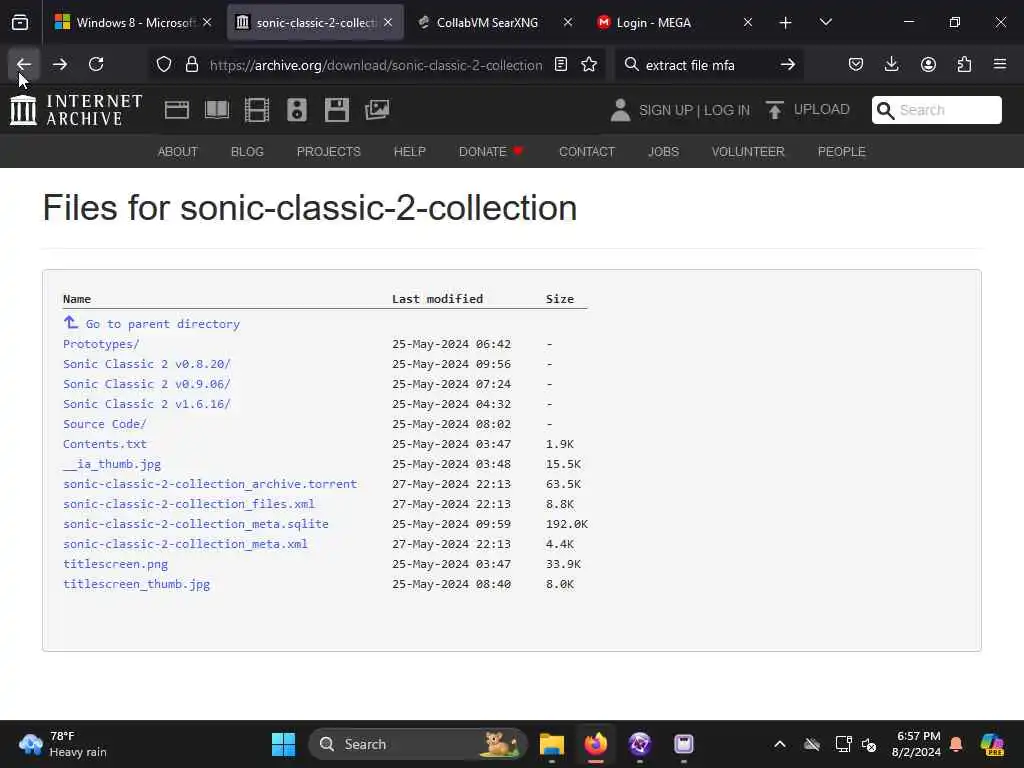
Task: Switch to Login - MEGA tab
Action: 654,22
